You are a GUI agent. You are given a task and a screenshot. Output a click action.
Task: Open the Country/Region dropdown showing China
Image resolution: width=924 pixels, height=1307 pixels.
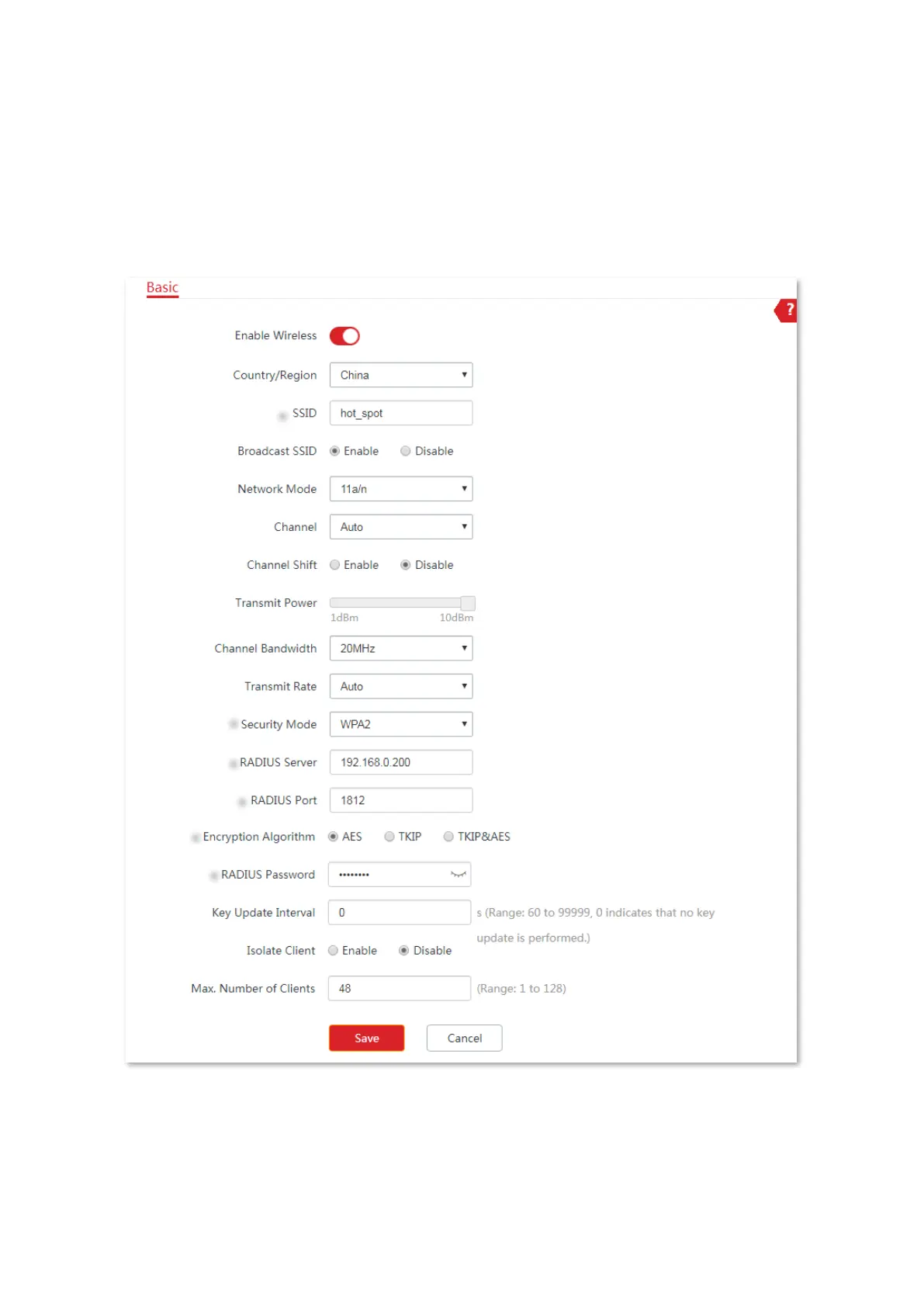pyautogui.click(x=401, y=375)
